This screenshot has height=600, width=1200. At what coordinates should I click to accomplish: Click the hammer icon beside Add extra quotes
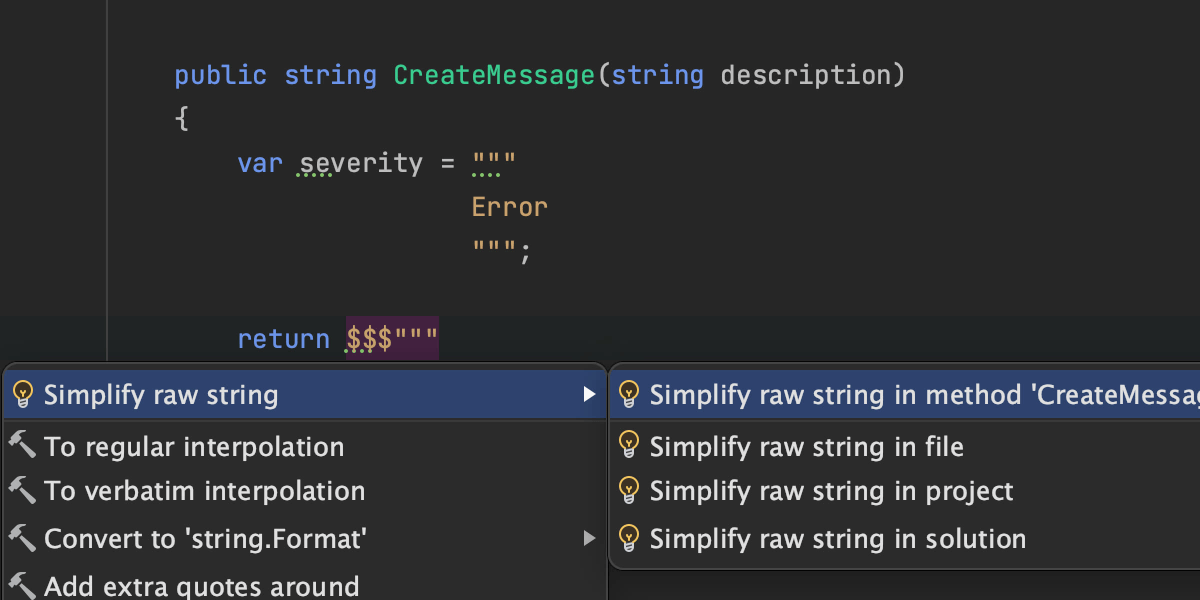pyautogui.click(x=22, y=584)
